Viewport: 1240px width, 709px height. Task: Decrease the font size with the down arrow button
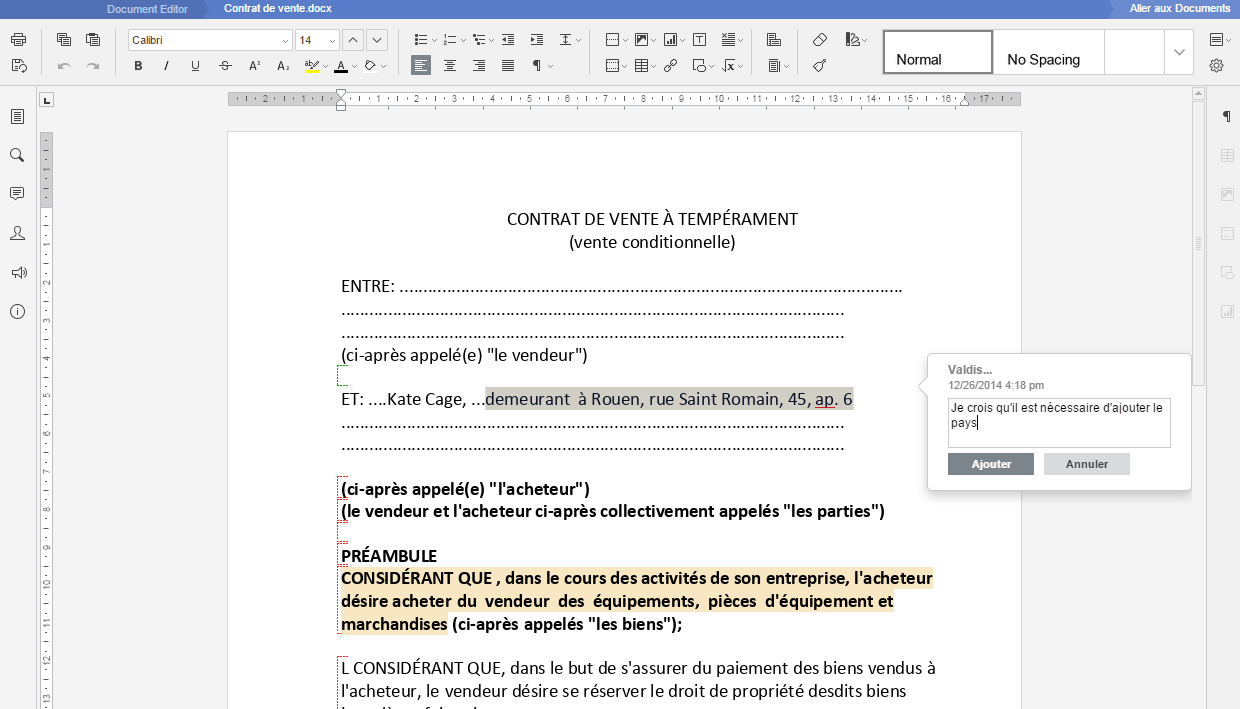[x=376, y=40]
